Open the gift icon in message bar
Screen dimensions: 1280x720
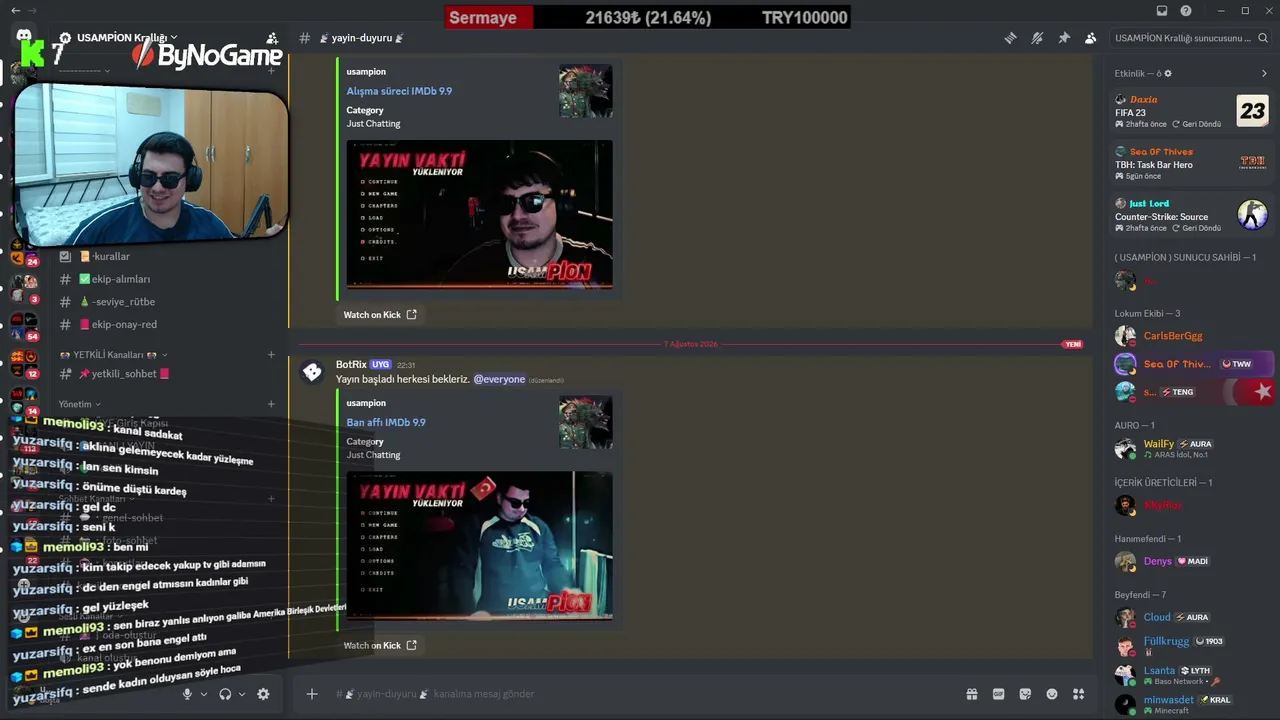tap(971, 694)
